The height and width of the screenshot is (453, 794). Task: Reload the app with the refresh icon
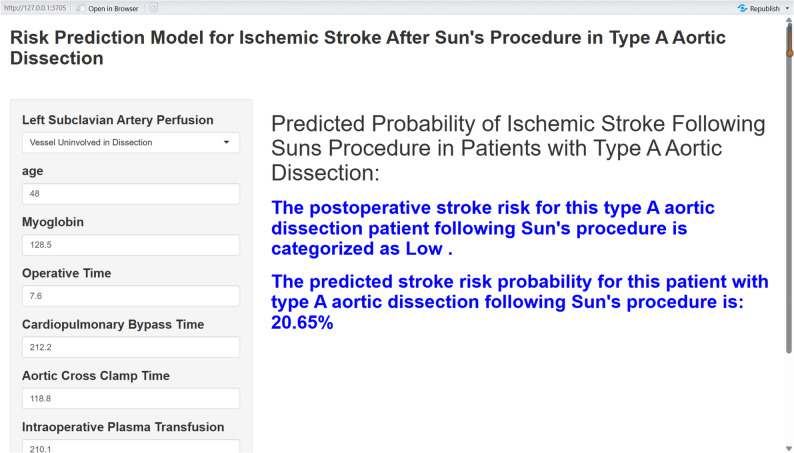[153, 8]
